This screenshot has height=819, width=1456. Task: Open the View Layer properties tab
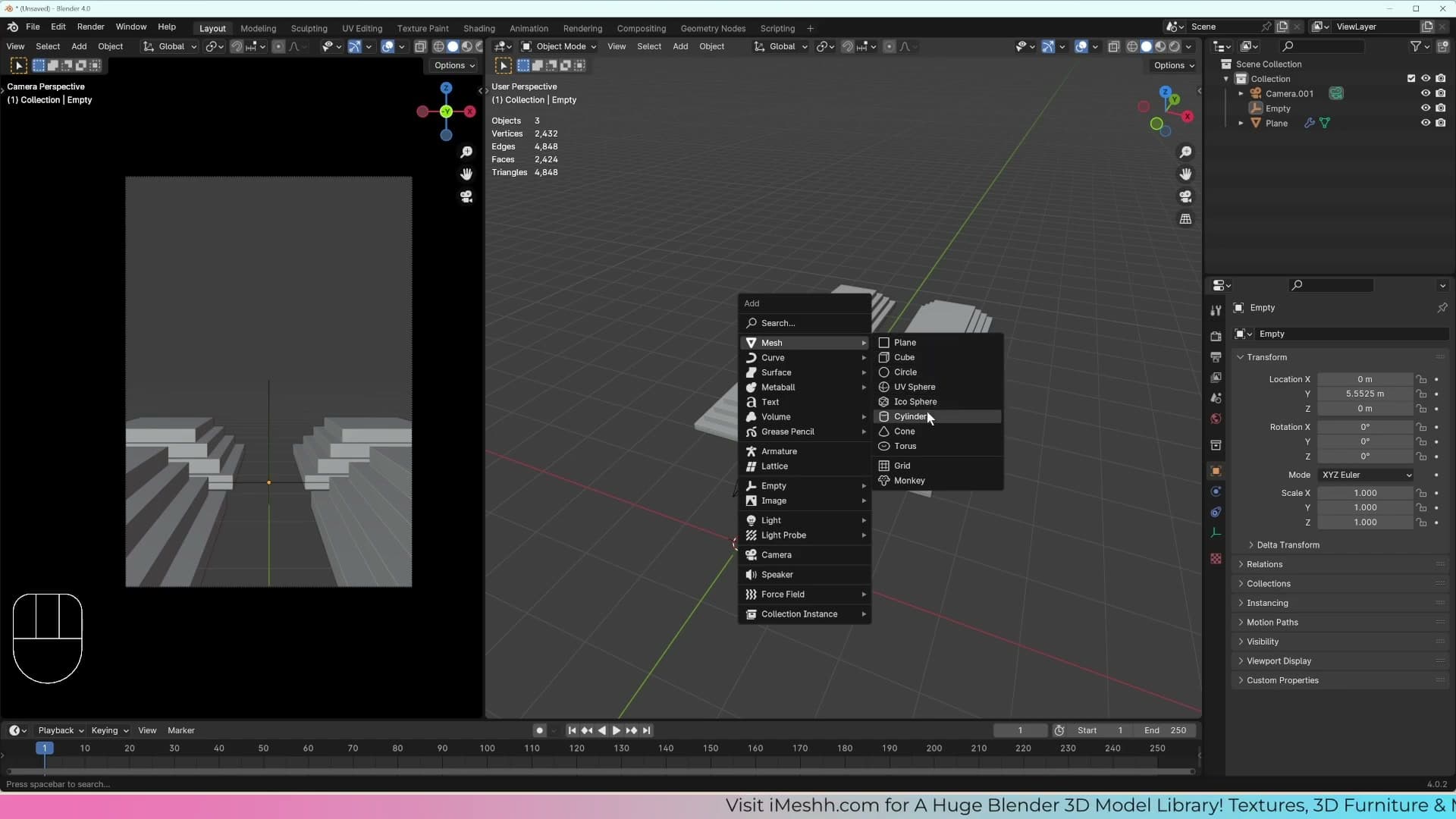pos(1216,377)
